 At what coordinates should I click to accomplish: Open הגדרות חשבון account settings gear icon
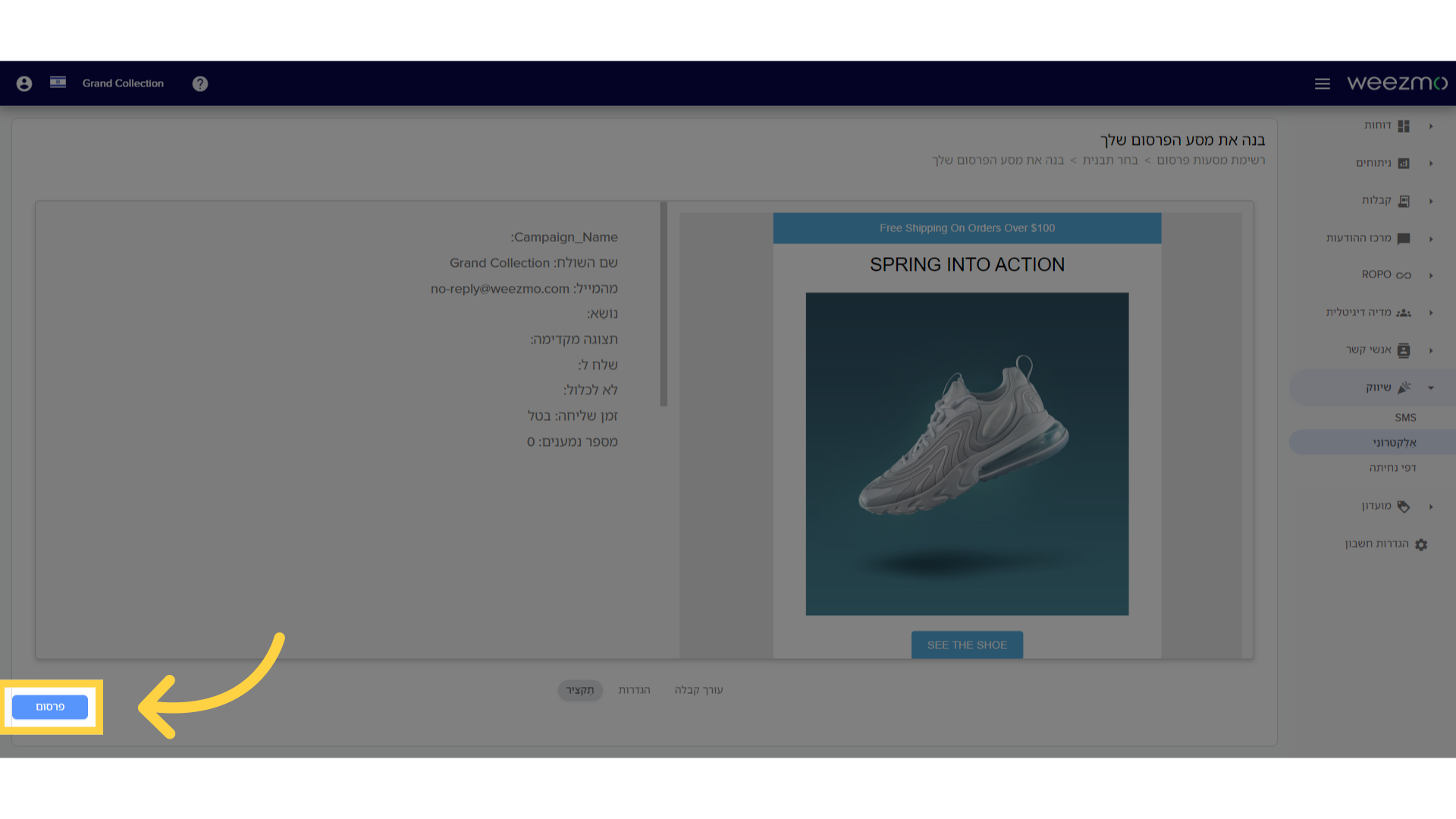click(1421, 544)
